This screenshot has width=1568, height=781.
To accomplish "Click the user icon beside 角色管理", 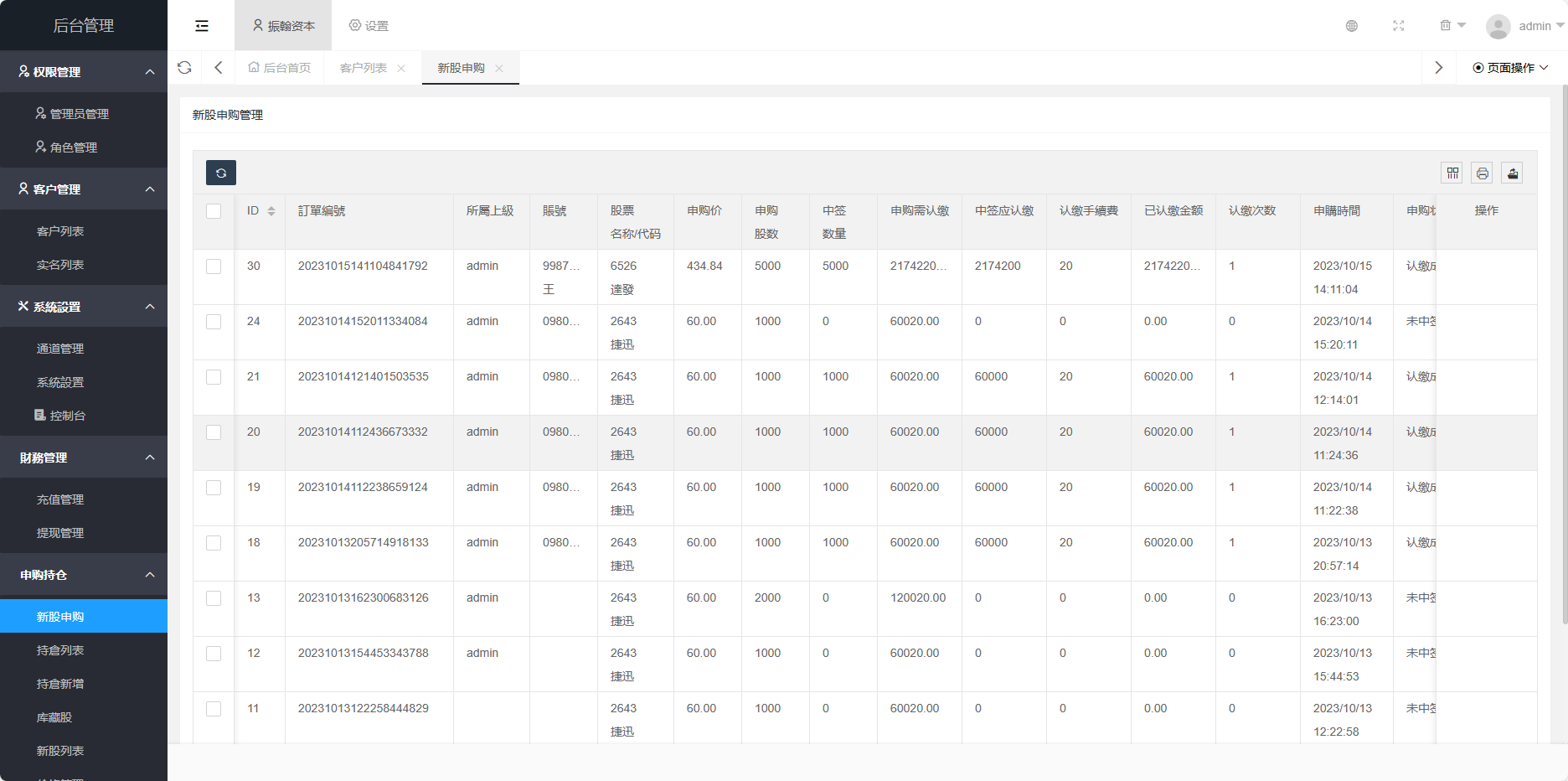I will click(x=40, y=147).
